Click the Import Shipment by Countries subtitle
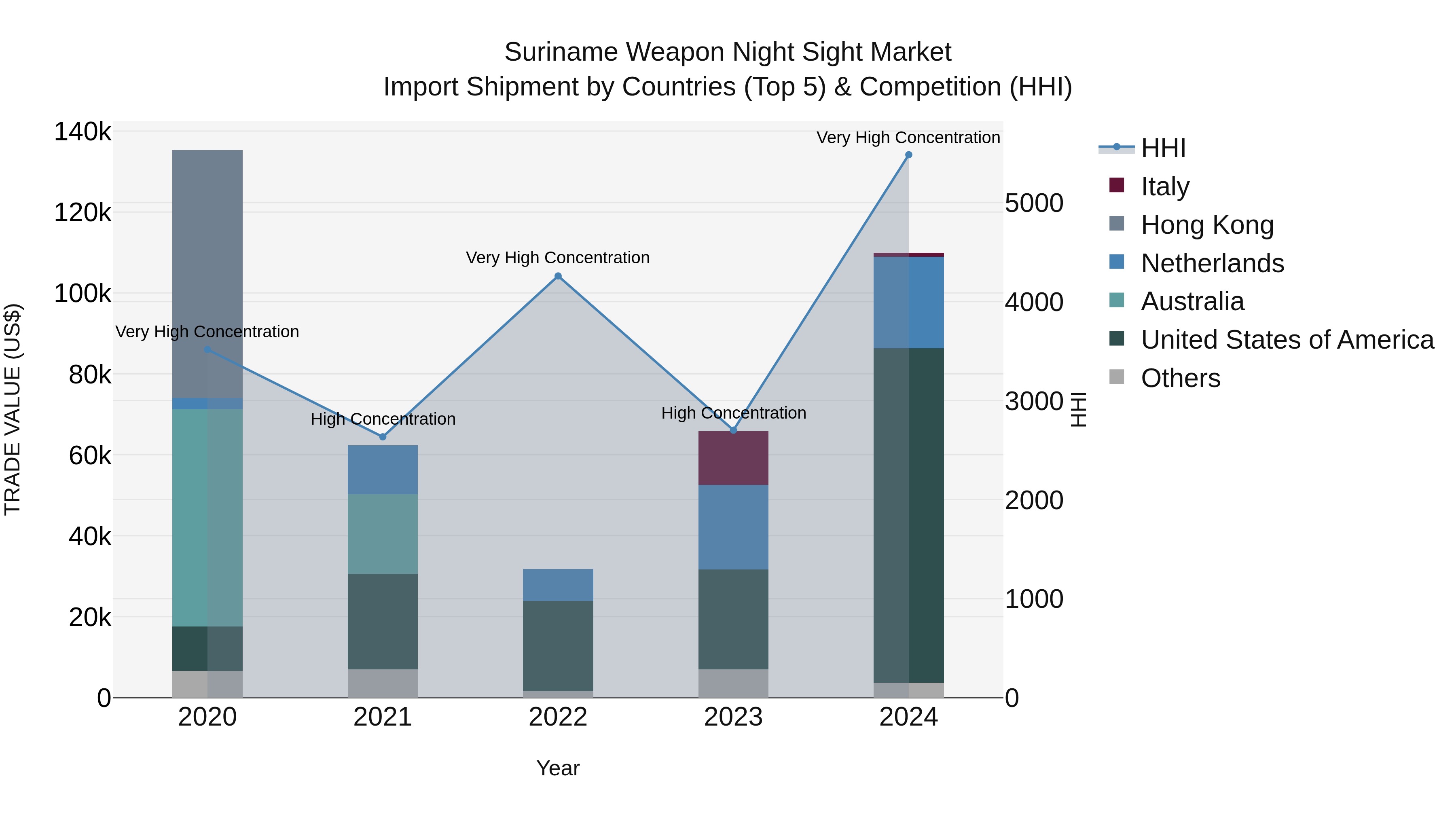Image resolution: width=1456 pixels, height=819 pixels. coord(728,87)
